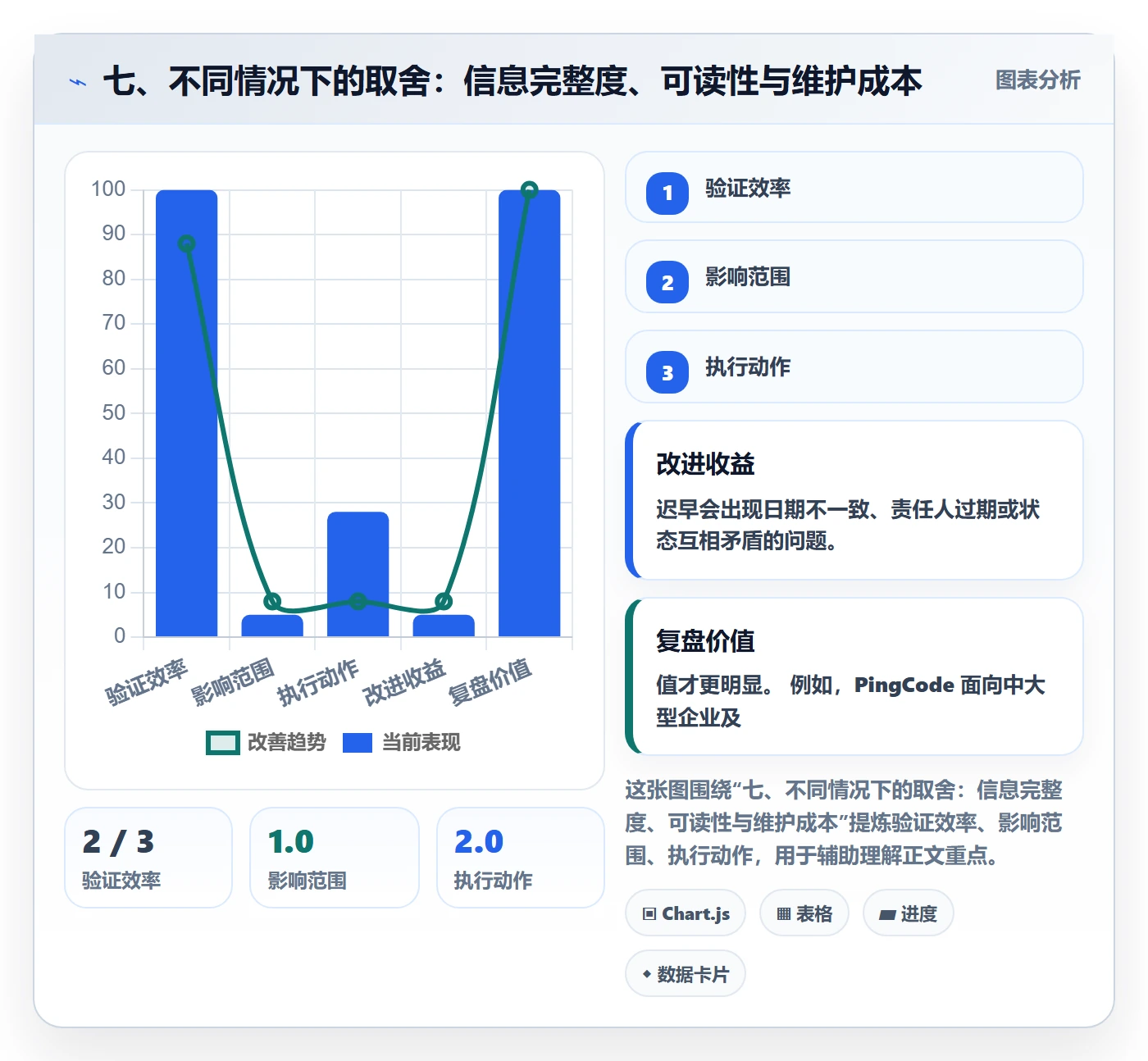Toggle the 当前表现 legend item
The image size is (1148, 1061).
click(401, 742)
